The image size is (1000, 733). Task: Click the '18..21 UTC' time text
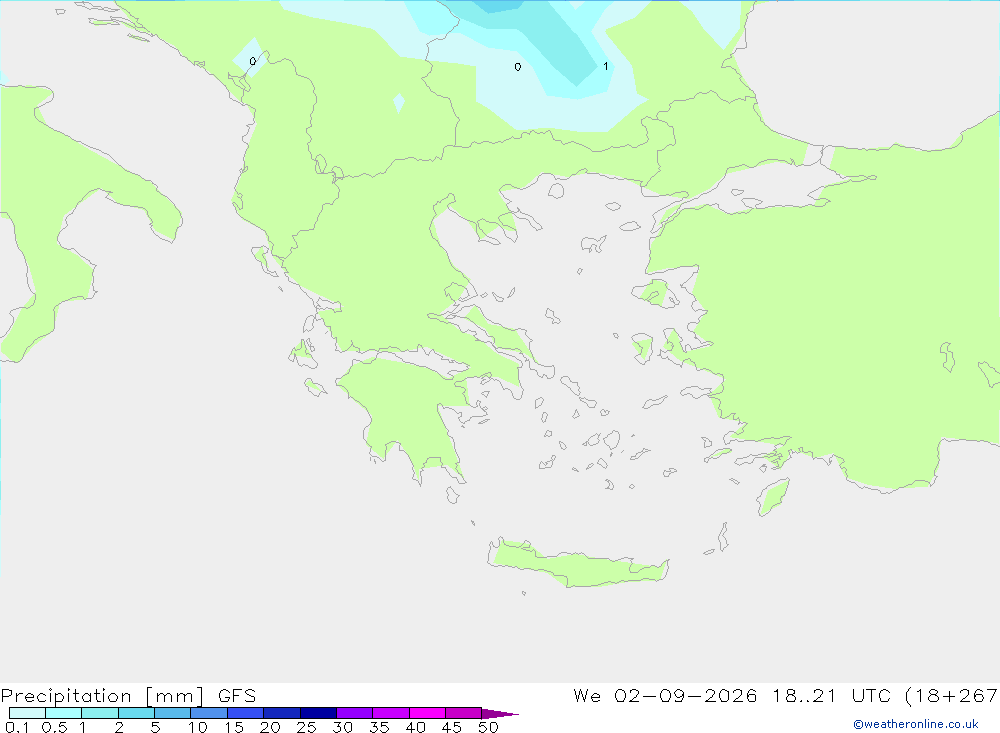pos(830,695)
